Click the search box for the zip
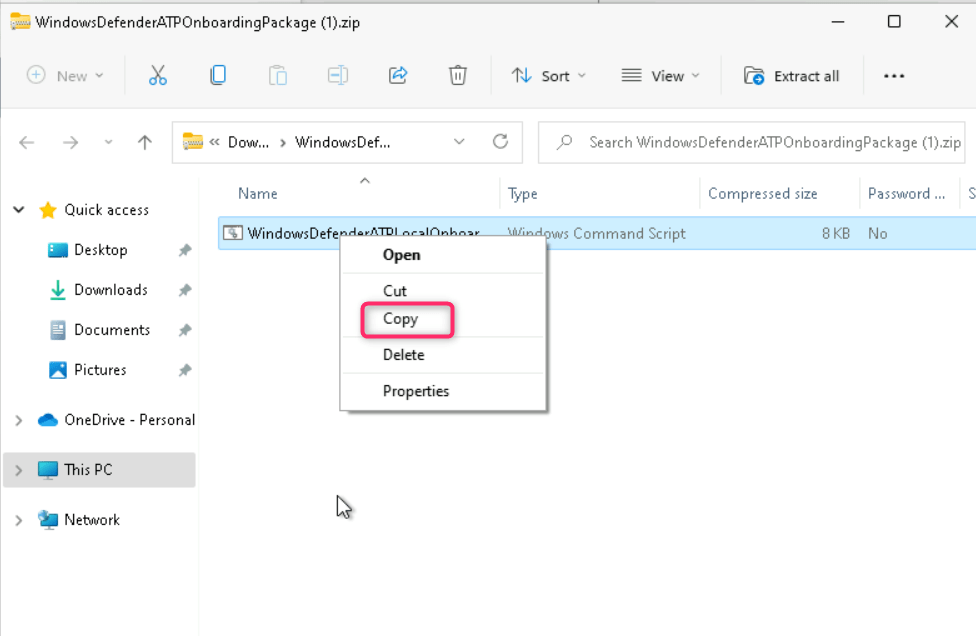This screenshot has width=976, height=636. click(x=760, y=142)
